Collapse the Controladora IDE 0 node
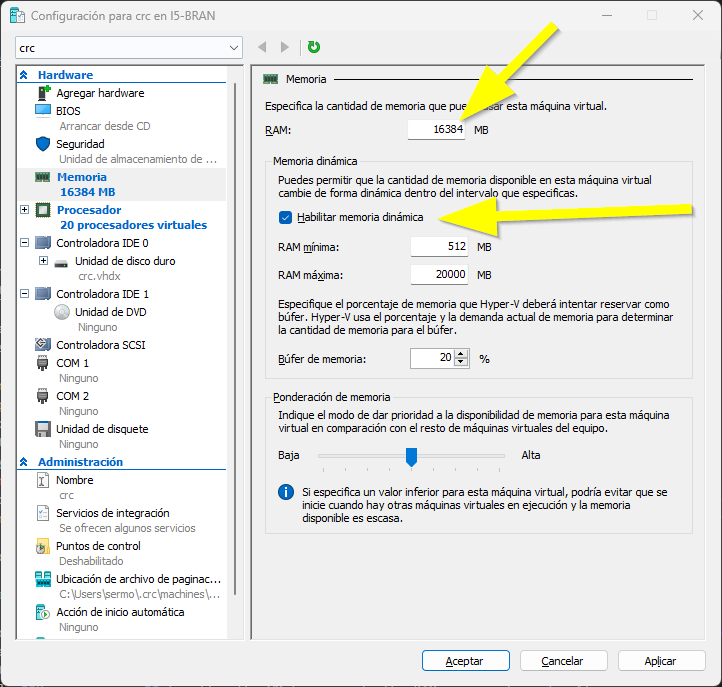Image resolution: width=722 pixels, height=687 pixels. click(25, 243)
